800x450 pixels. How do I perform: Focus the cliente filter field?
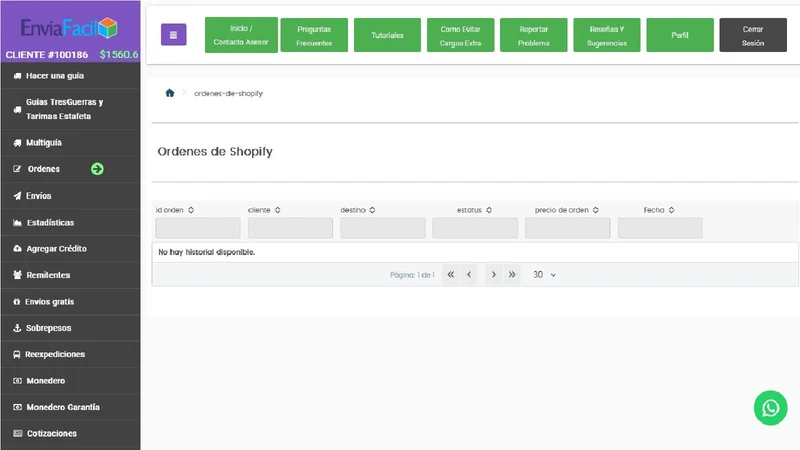click(x=290, y=228)
